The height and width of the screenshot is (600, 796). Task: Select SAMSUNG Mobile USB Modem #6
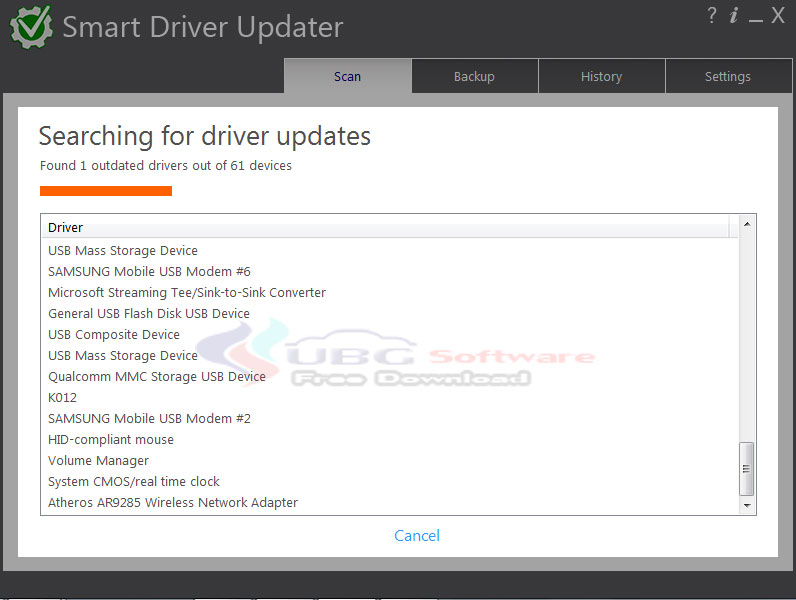[x=390, y=272]
